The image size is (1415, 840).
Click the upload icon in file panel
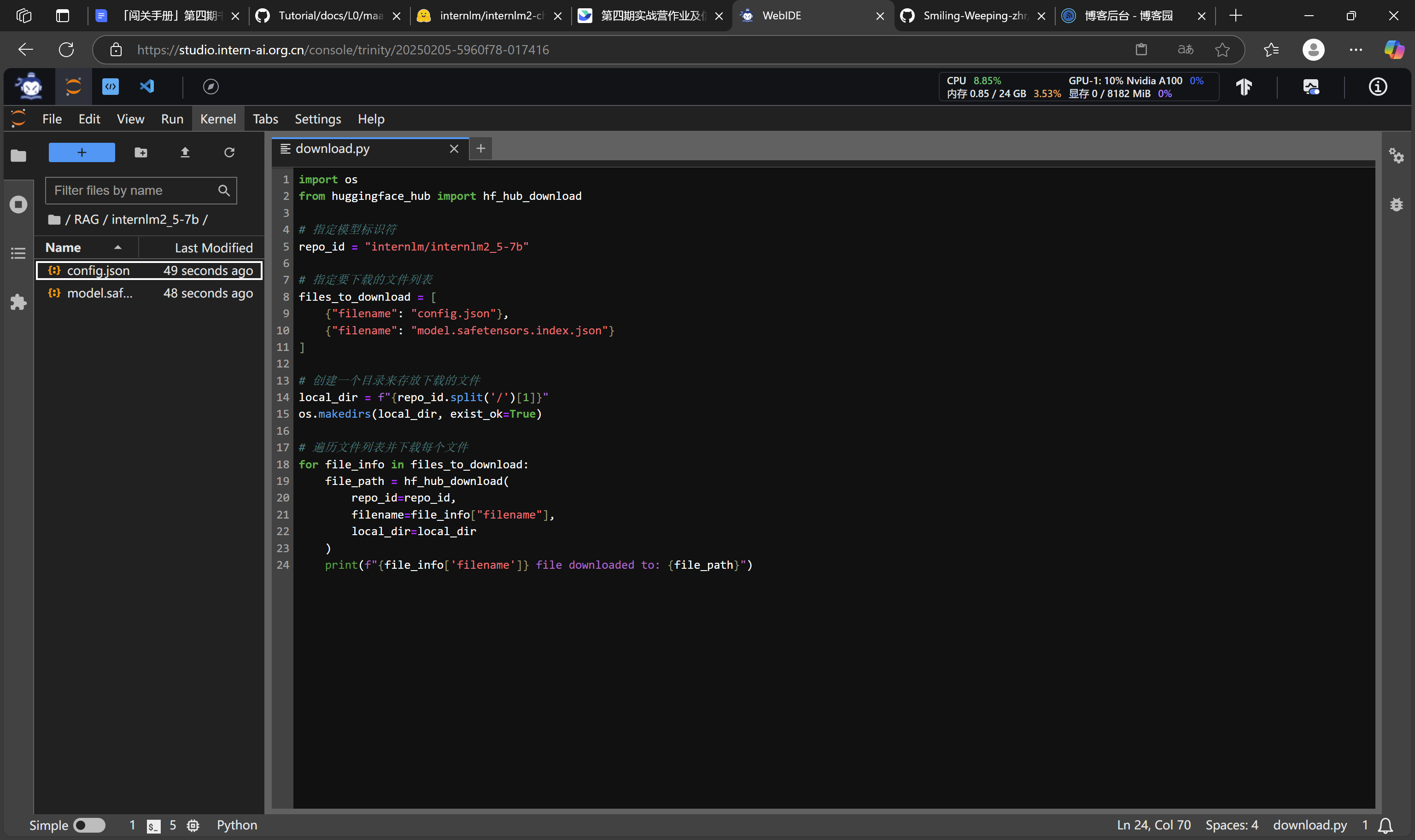click(x=184, y=152)
